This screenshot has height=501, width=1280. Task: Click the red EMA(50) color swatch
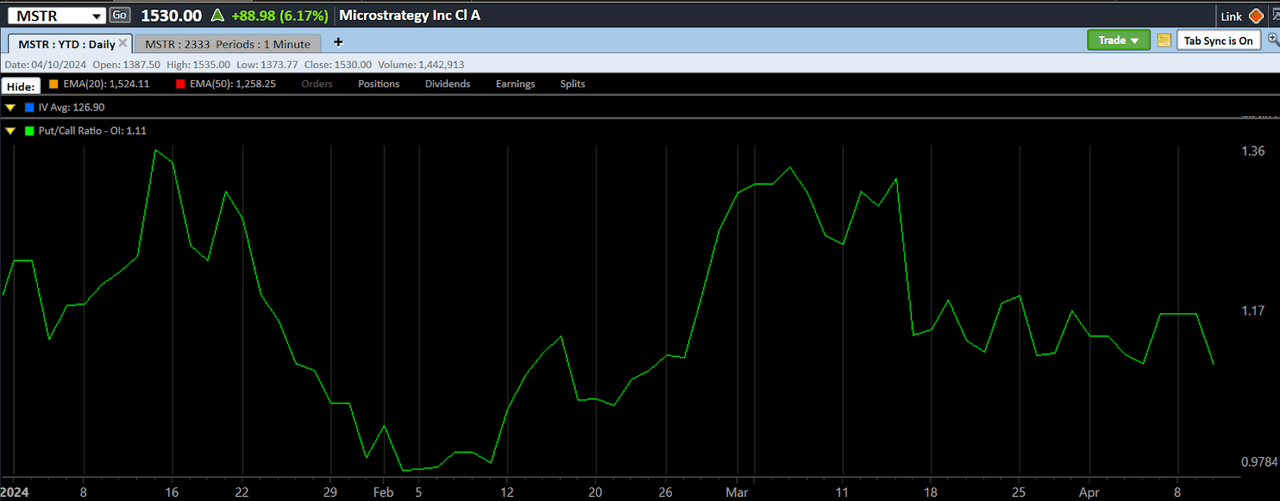click(180, 84)
